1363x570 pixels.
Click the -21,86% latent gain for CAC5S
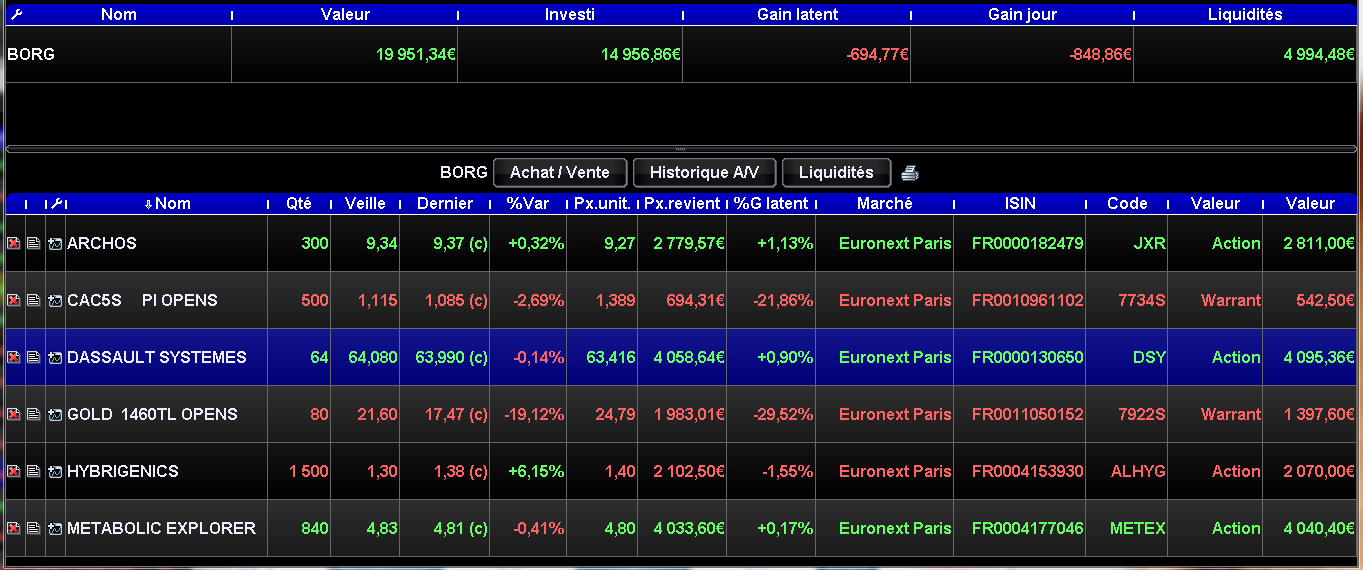(x=782, y=300)
